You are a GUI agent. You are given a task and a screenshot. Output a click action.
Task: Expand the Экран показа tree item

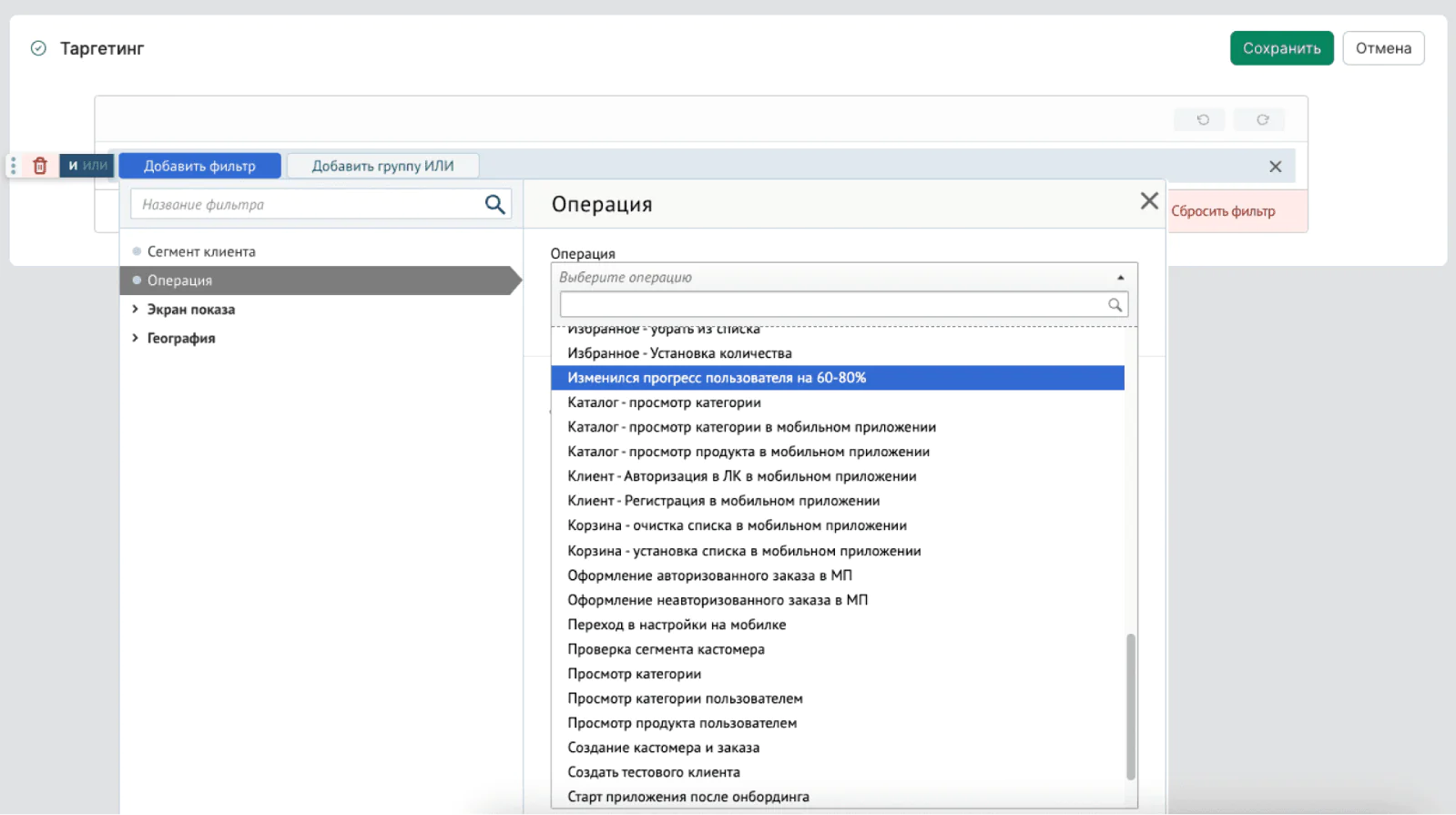[135, 309]
